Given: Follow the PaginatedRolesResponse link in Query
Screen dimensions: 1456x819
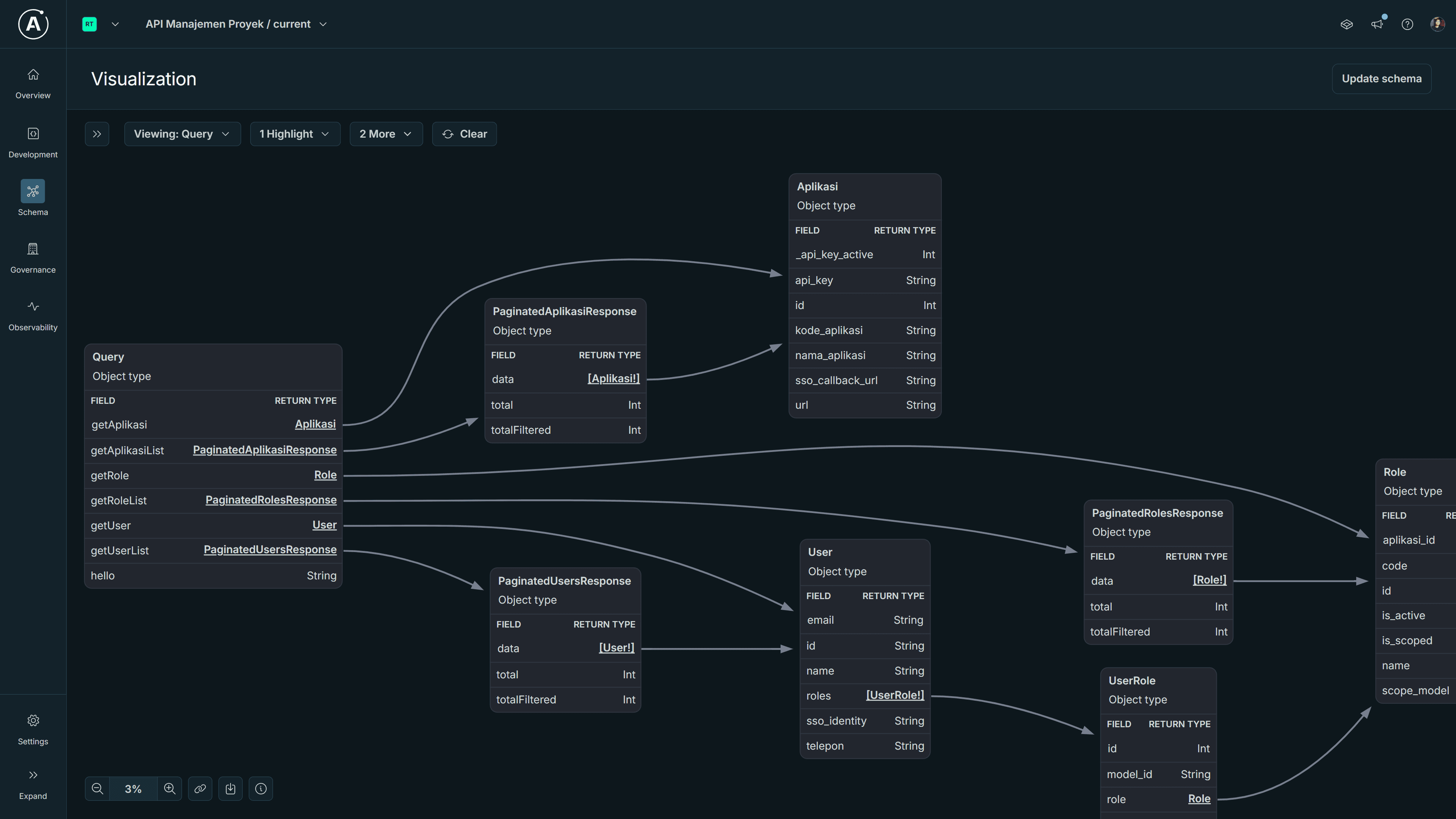Looking at the screenshot, I should pos(271,500).
